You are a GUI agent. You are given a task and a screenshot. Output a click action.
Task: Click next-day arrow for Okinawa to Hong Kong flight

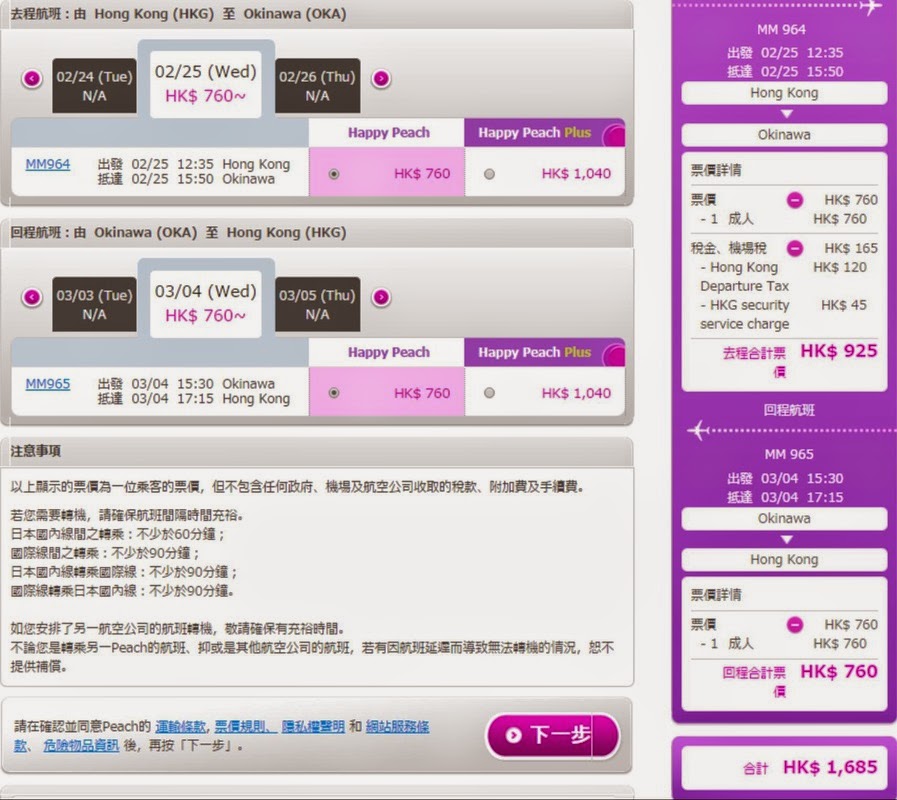click(x=381, y=297)
